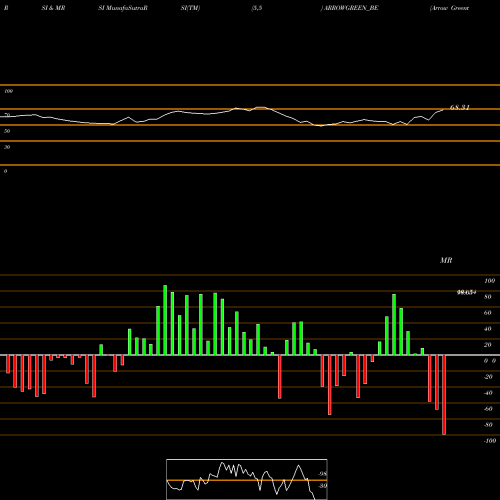Click the last red bar reaching -100

click(444, 395)
